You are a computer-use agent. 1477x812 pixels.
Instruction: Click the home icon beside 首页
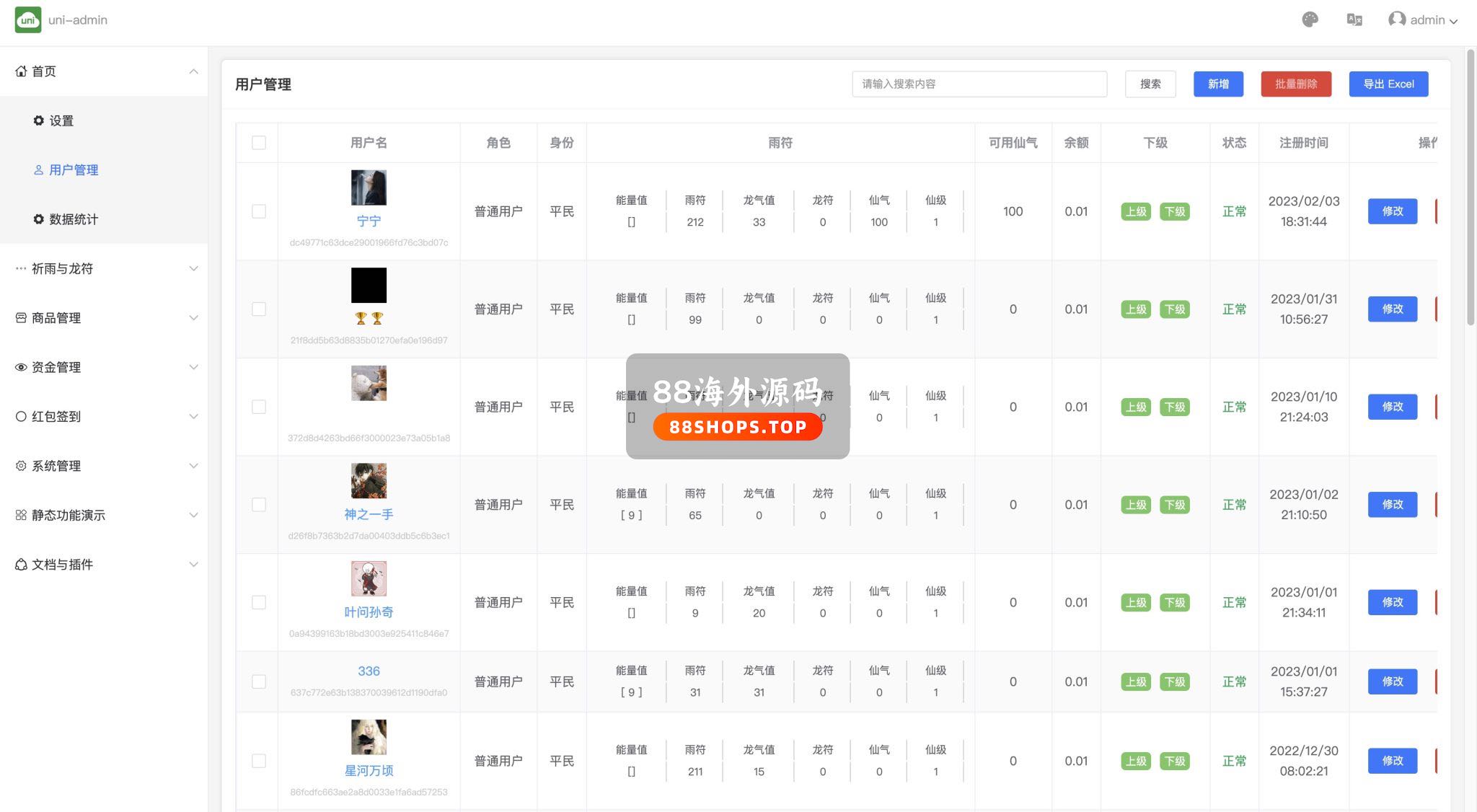coord(21,71)
